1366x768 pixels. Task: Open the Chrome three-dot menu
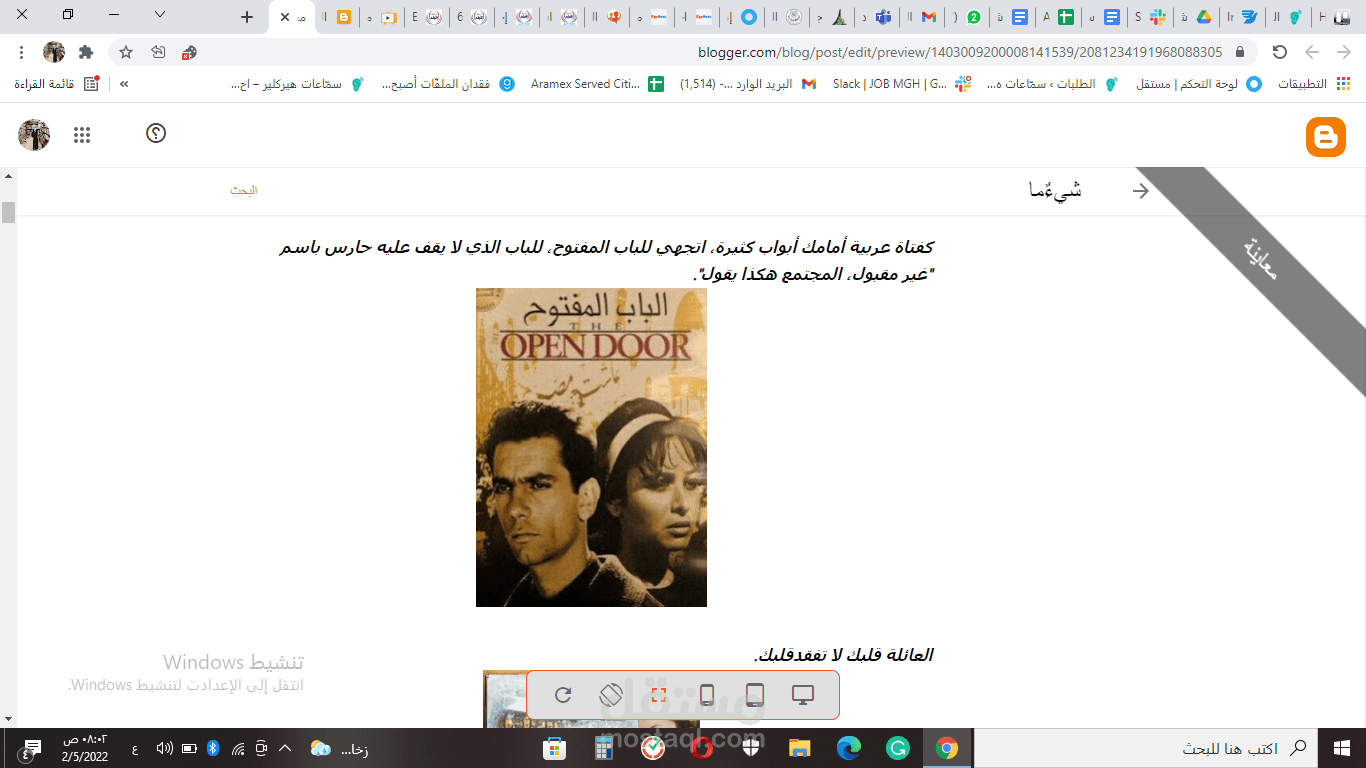coord(22,52)
